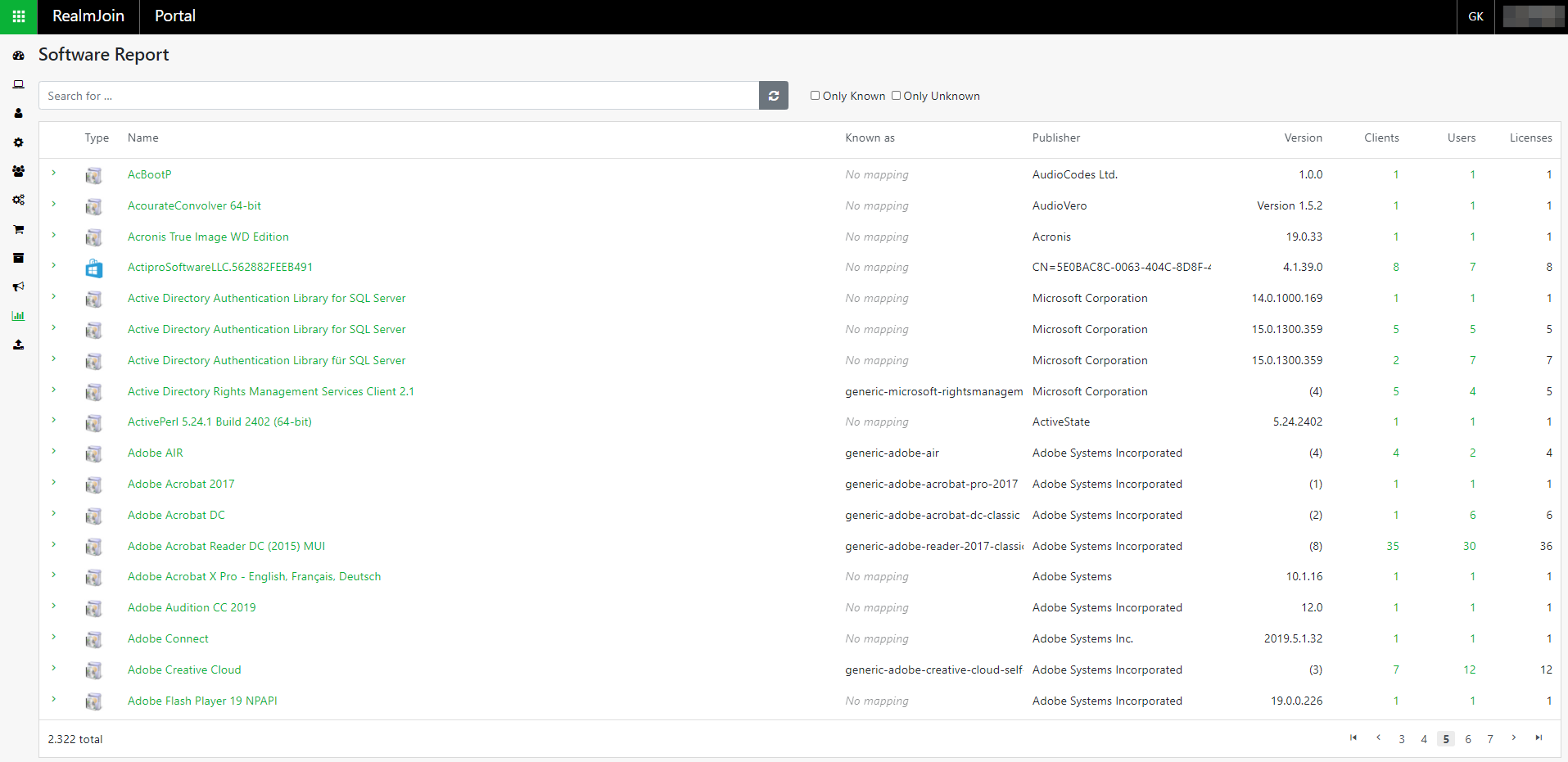Click the generic-adobe-air mapping text

[892, 453]
